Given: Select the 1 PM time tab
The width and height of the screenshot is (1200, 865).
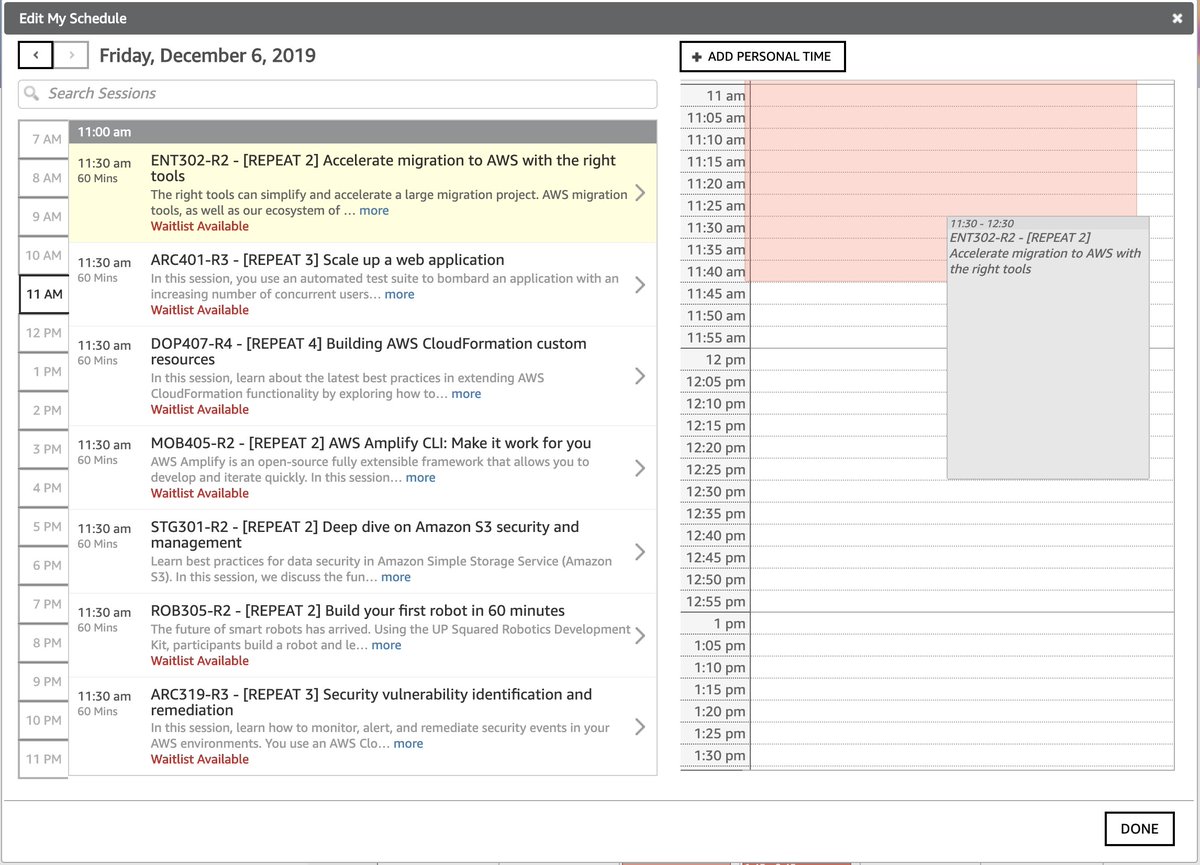Looking at the screenshot, I should 44,371.
